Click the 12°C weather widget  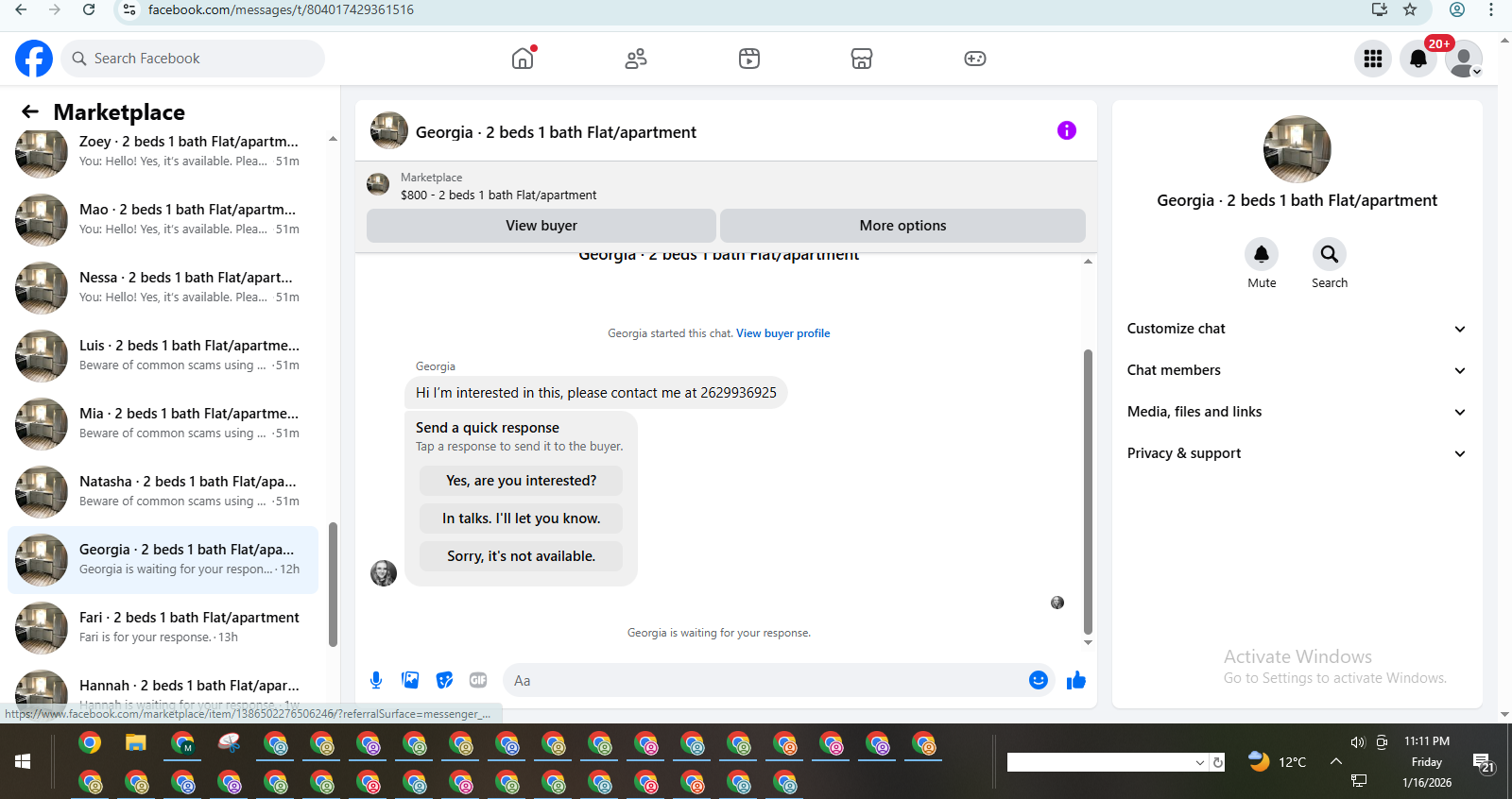click(x=1277, y=761)
